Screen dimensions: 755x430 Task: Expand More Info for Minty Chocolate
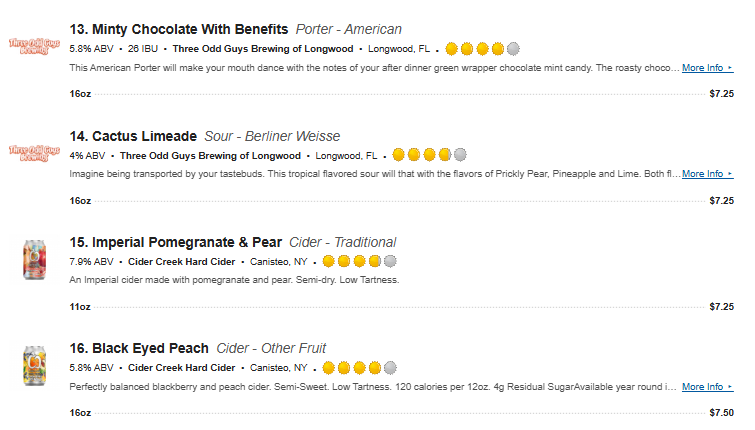[x=707, y=68]
